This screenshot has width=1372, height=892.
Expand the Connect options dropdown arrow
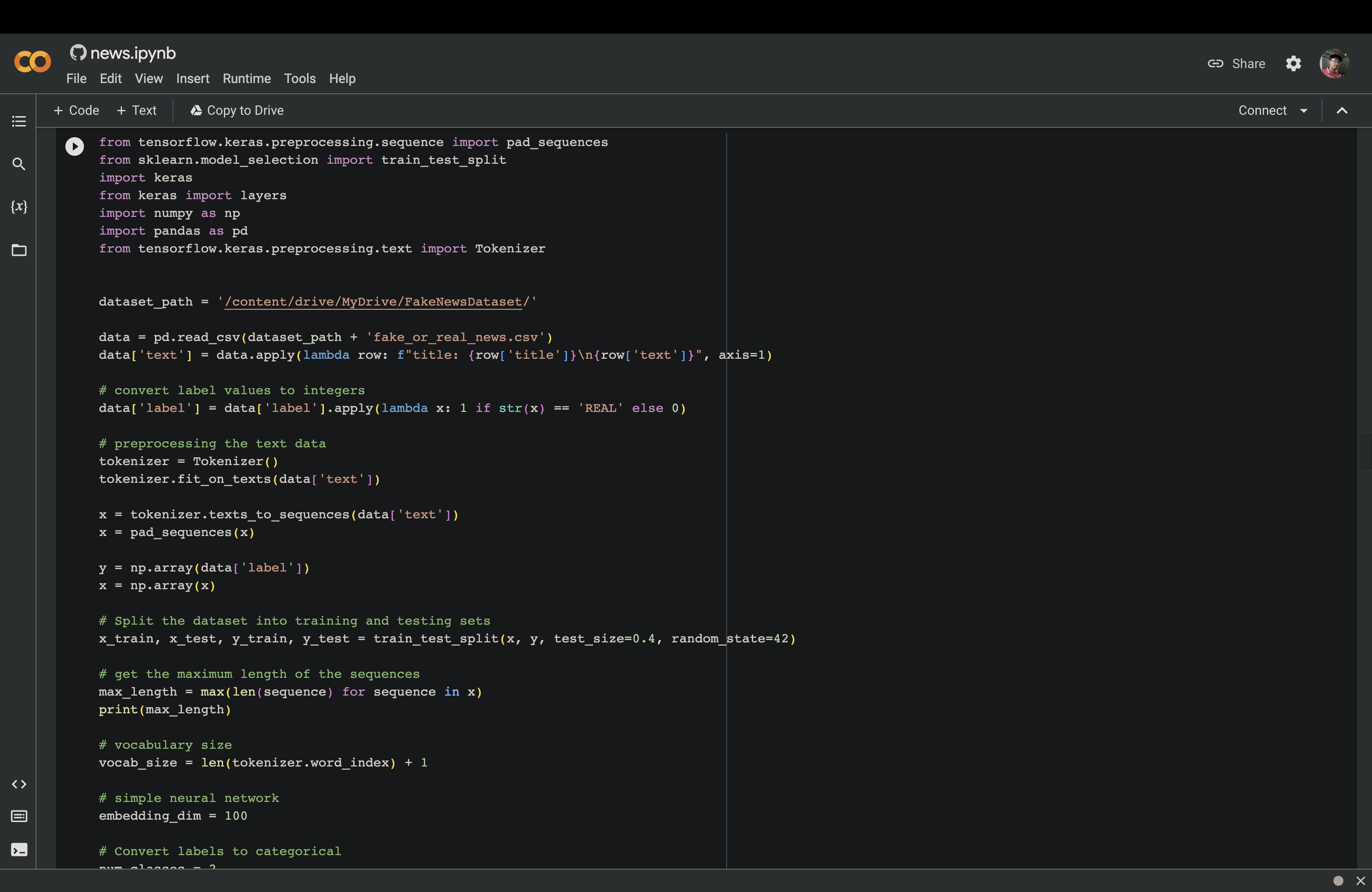[x=1304, y=111]
